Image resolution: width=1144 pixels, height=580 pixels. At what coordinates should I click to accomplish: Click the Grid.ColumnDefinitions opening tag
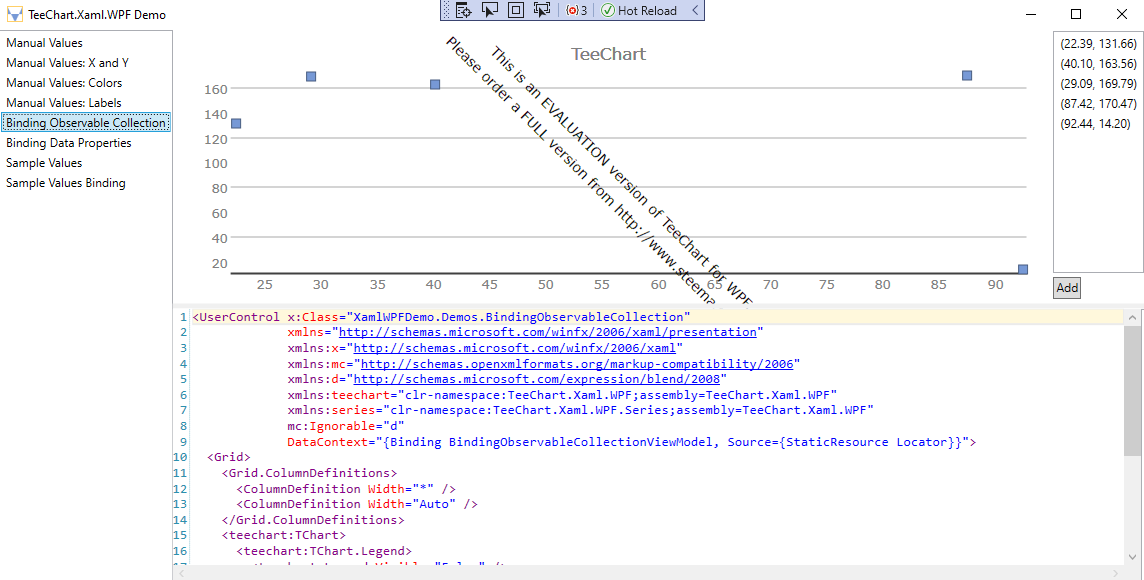click(309, 473)
